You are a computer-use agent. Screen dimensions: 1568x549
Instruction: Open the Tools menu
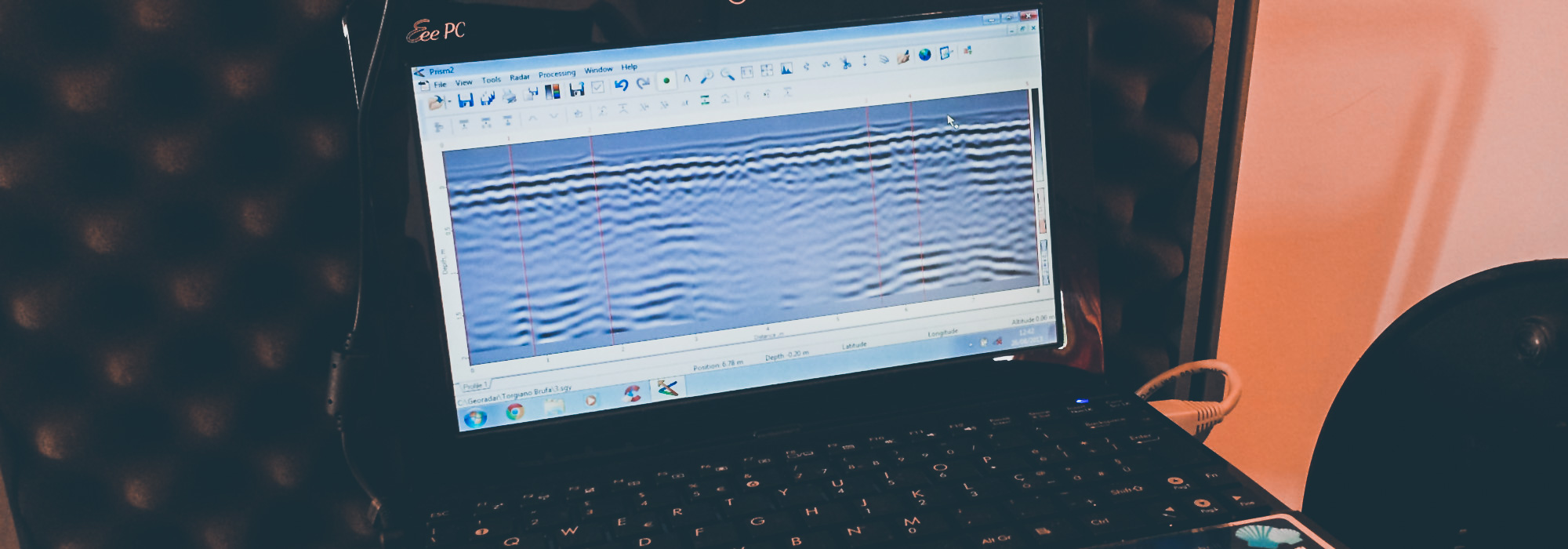click(x=491, y=80)
